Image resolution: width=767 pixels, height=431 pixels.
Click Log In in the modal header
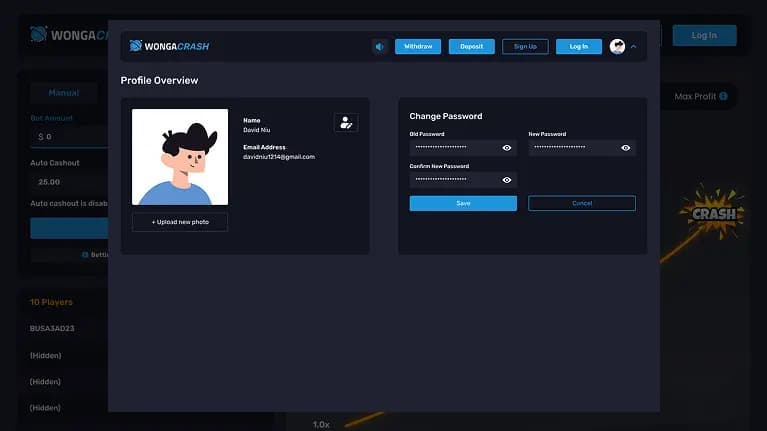(578, 46)
